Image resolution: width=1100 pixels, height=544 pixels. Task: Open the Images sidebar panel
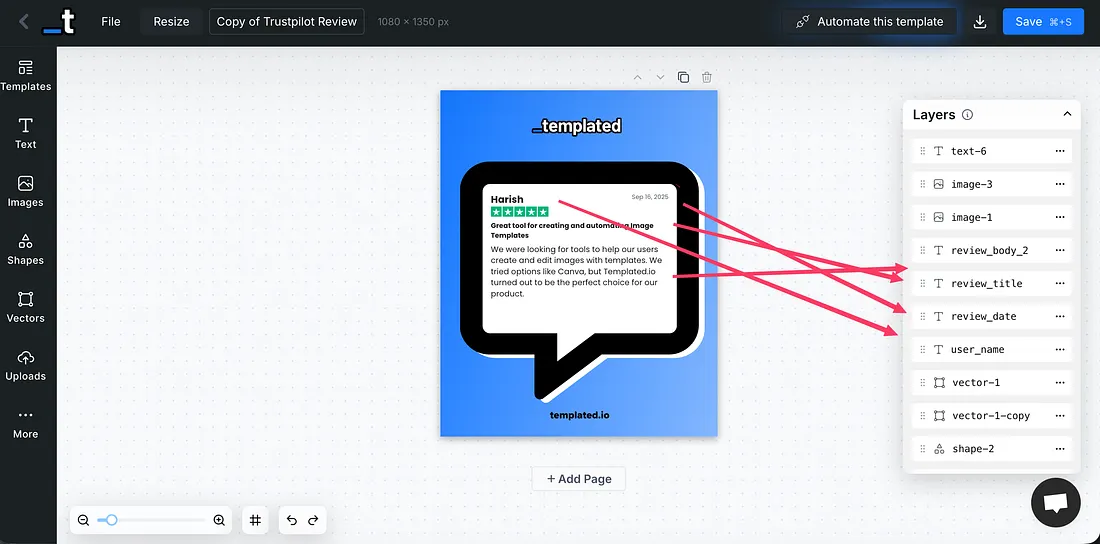(x=25, y=192)
